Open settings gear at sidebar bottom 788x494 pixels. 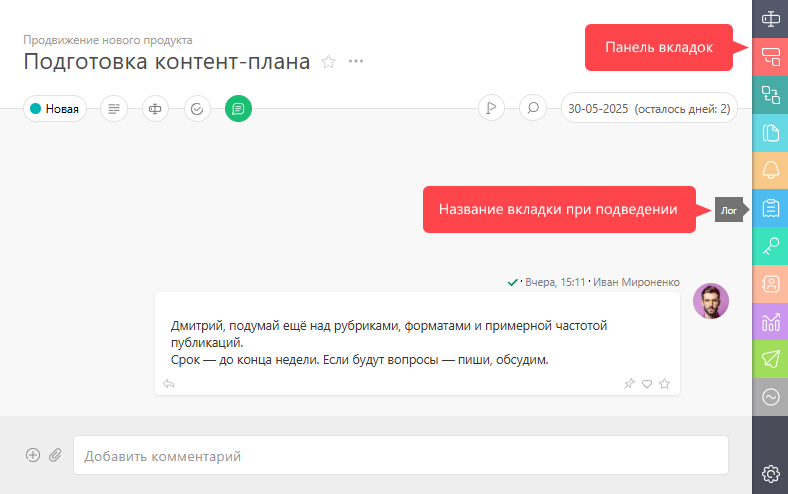click(770, 473)
